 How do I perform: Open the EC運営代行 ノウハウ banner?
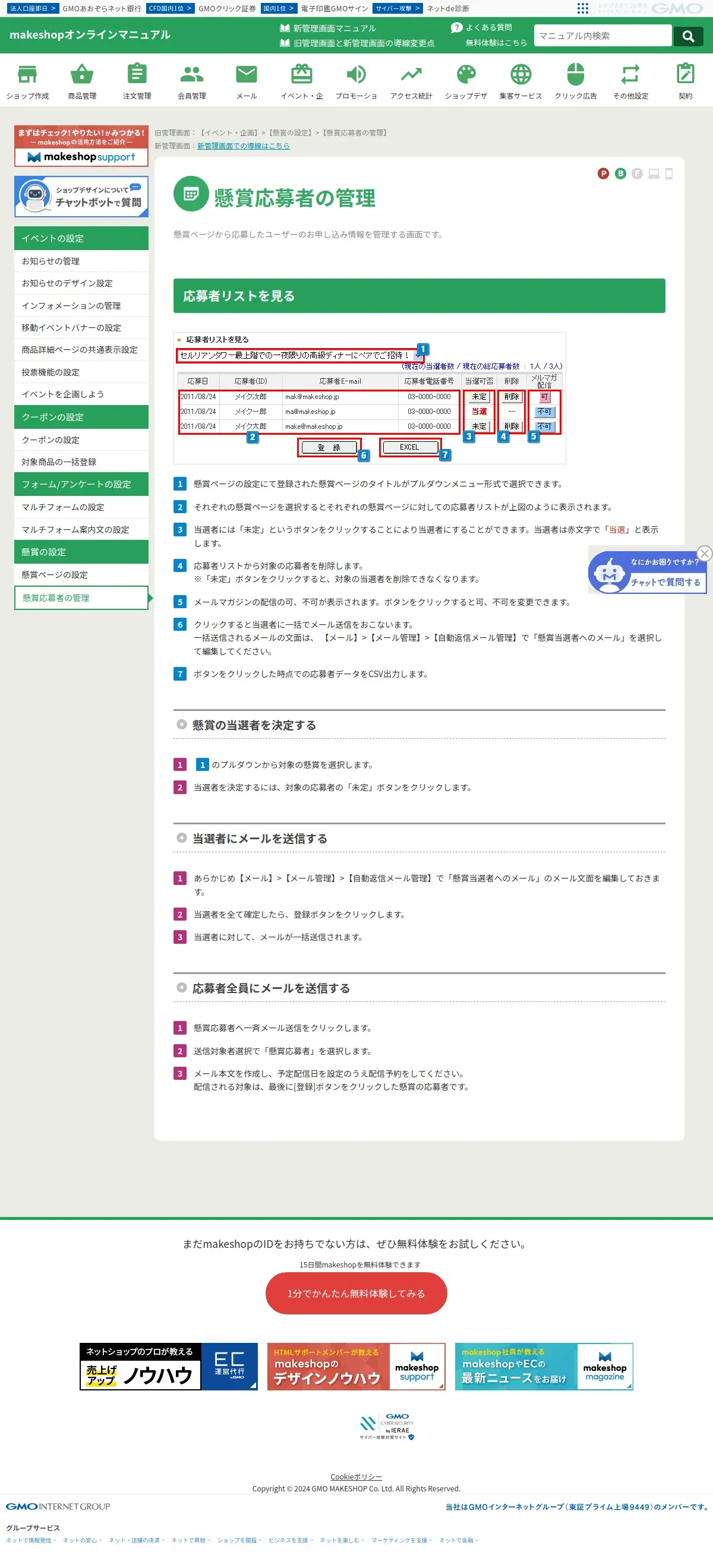169,1367
